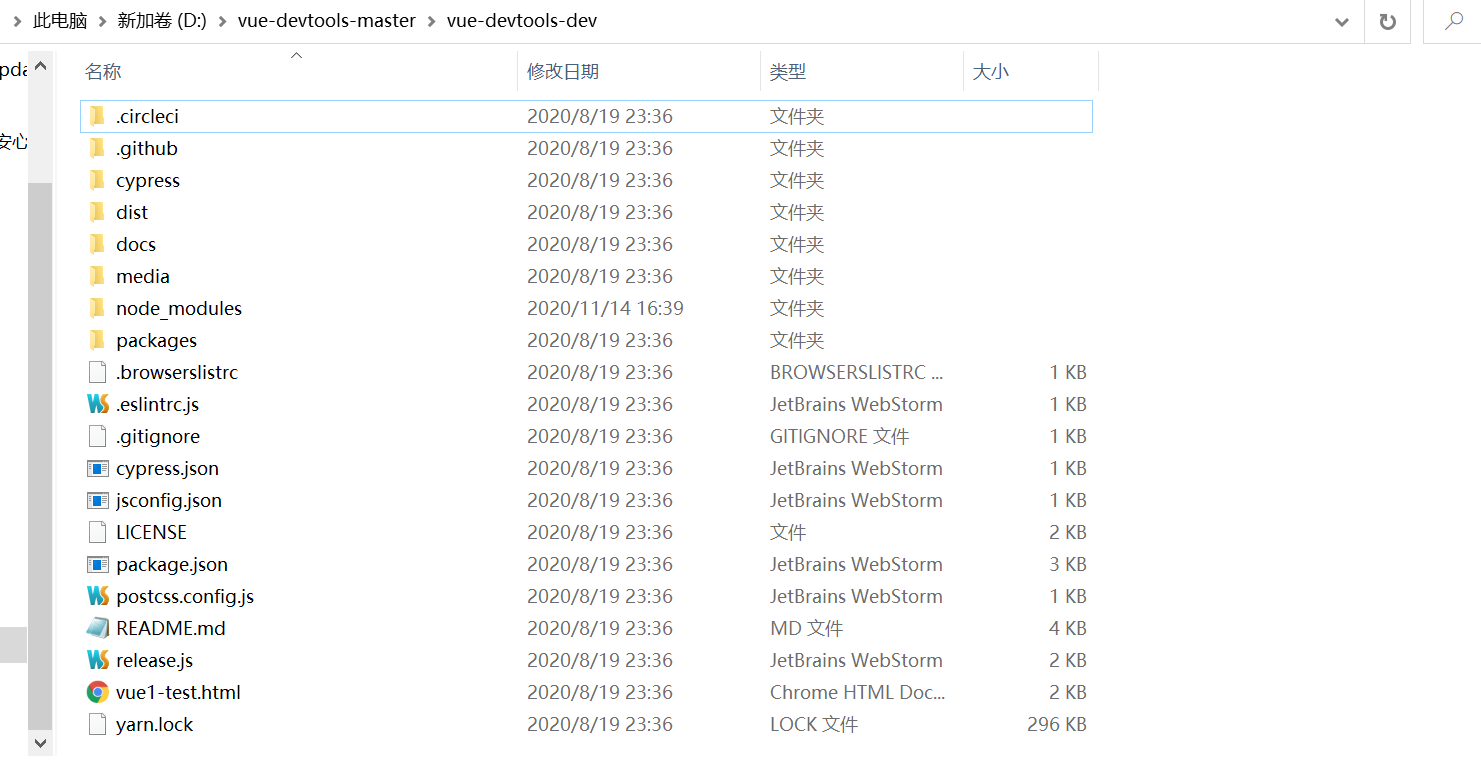Select the file name vue1-test.html
The image size is (1481, 764).
point(178,692)
